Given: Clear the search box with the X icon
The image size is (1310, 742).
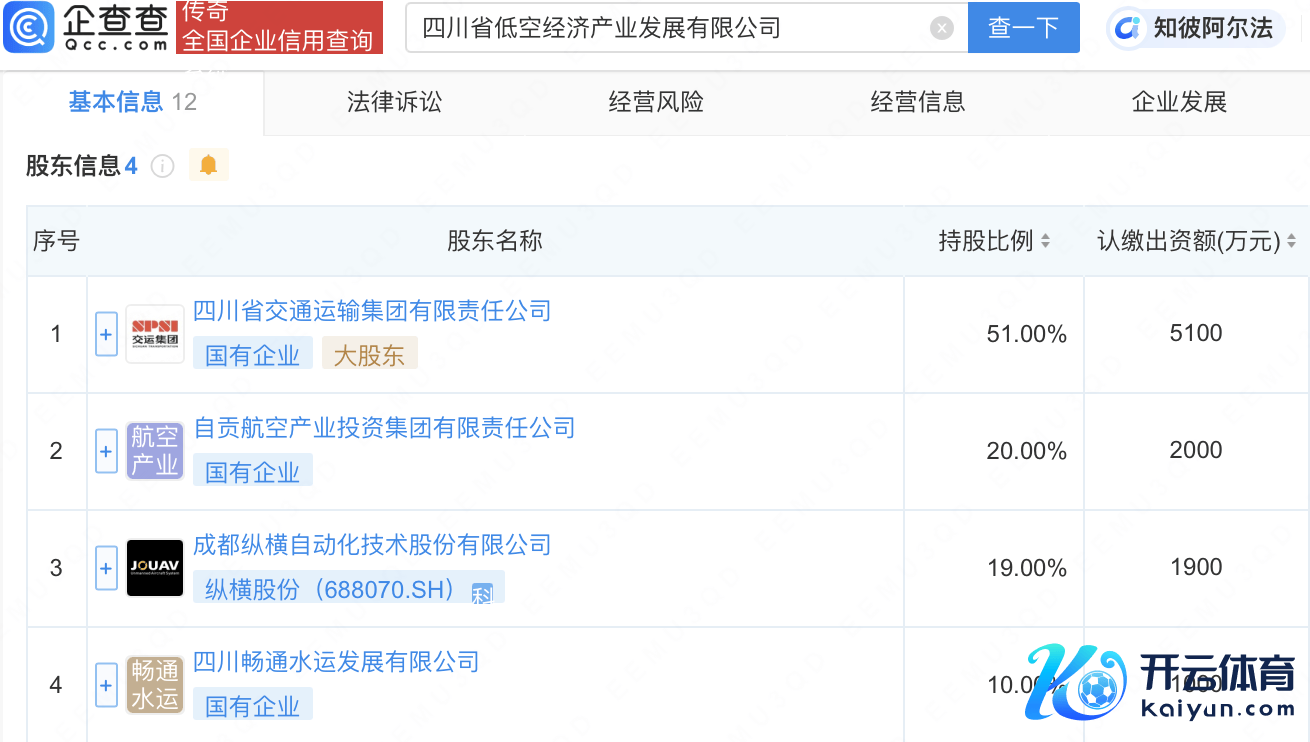Looking at the screenshot, I should [941, 28].
